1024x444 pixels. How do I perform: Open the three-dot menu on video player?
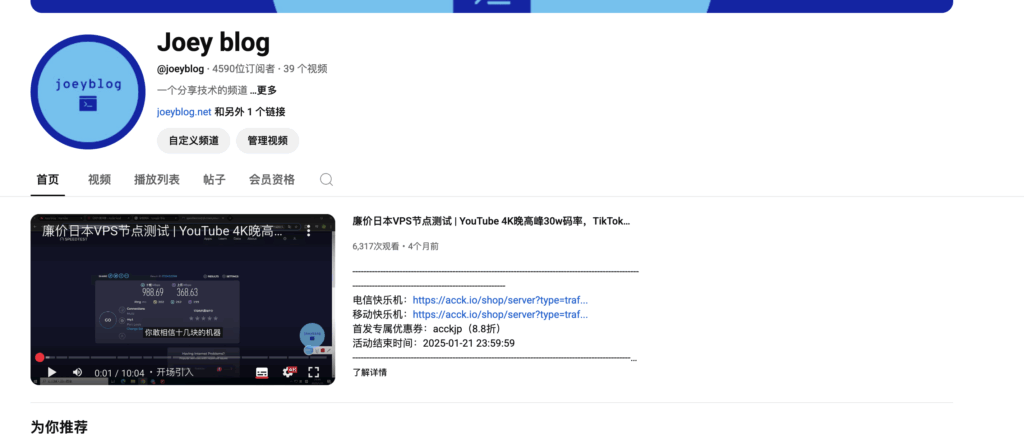309,230
